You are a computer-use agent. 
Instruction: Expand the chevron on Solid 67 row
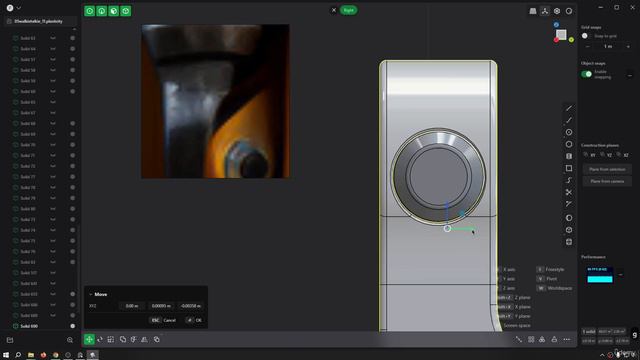click(53, 113)
